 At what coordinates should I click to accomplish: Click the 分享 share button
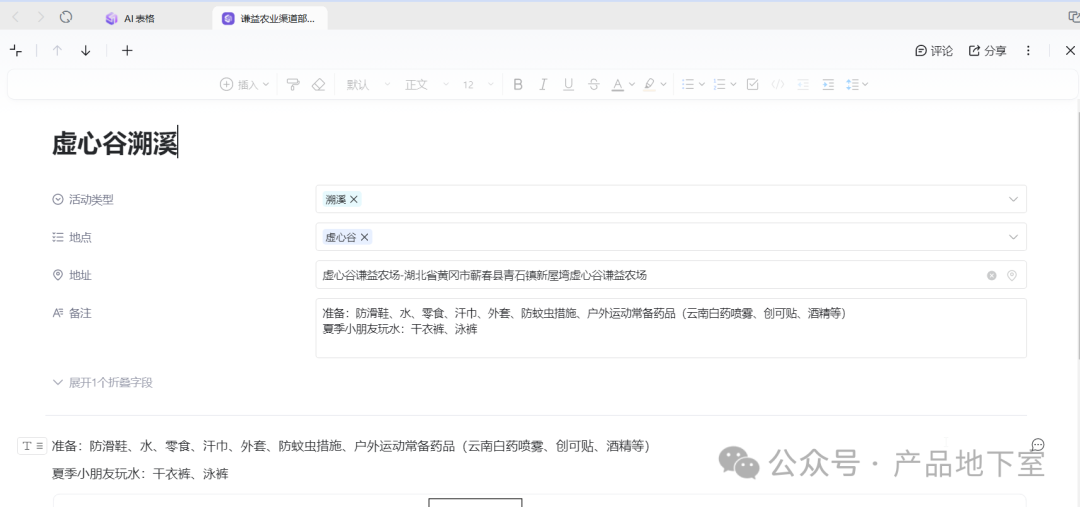point(987,51)
